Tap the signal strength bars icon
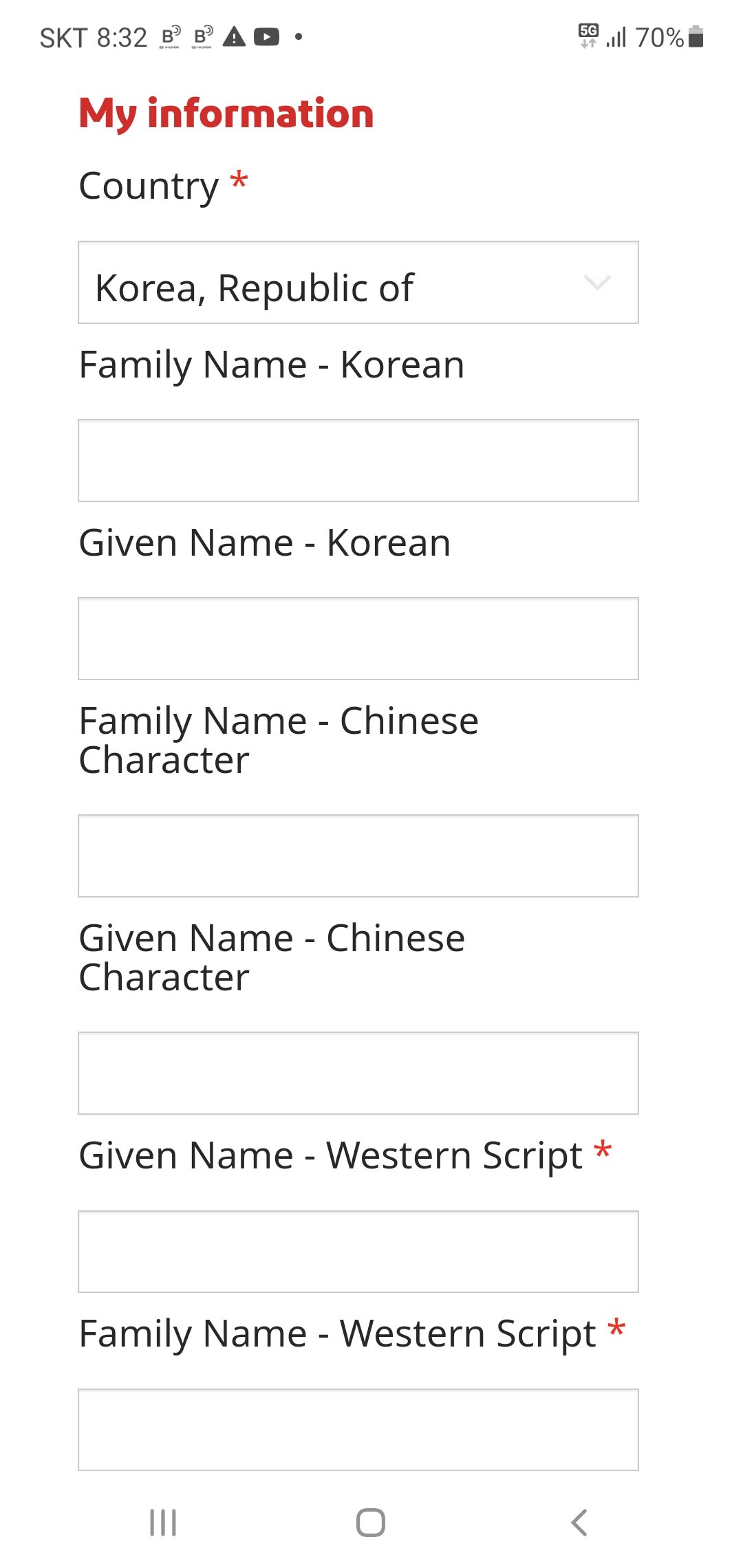The width and height of the screenshot is (743, 1568). [x=616, y=37]
